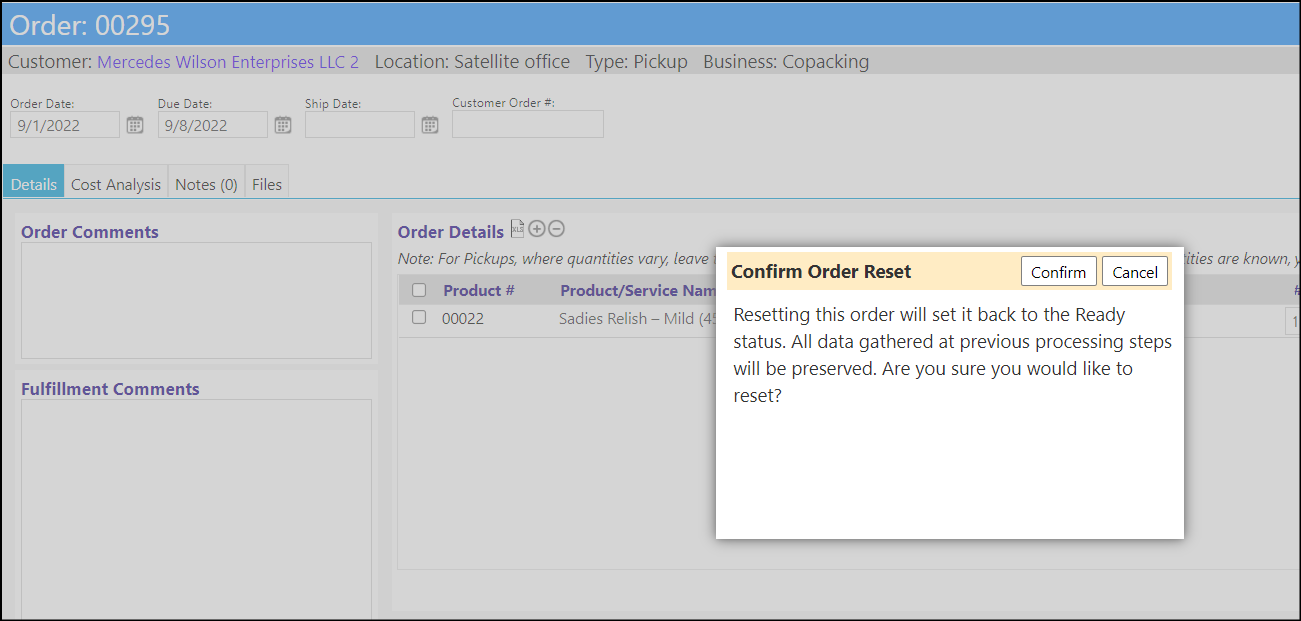Go to the Files tab

click(267, 184)
